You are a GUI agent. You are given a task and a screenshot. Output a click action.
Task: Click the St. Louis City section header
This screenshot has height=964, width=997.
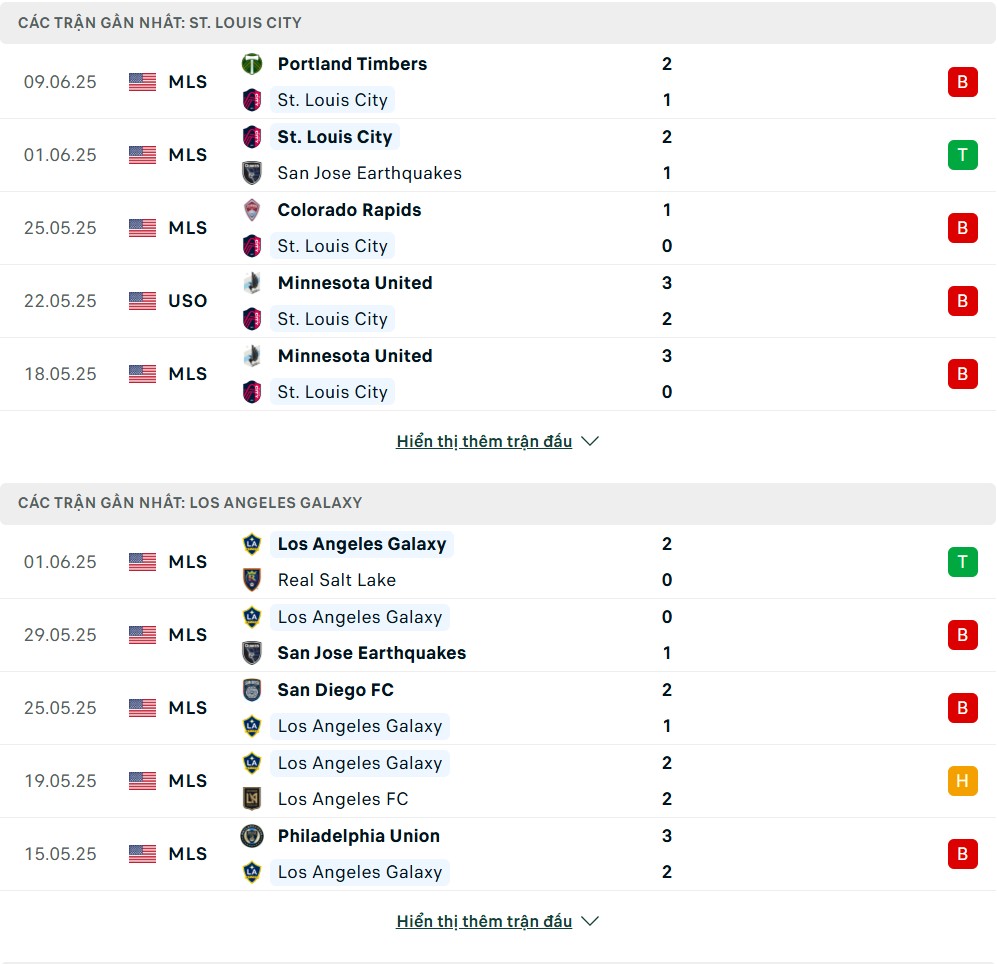click(498, 23)
